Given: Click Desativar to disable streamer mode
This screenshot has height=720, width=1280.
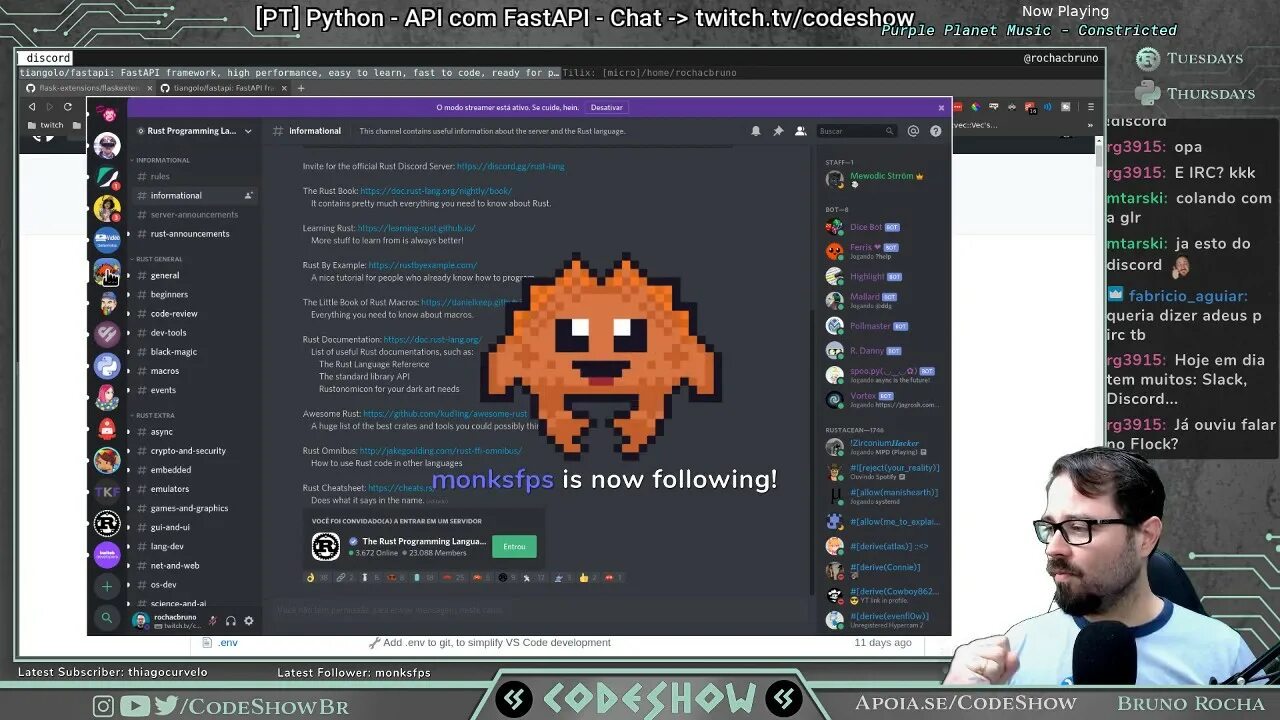Looking at the screenshot, I should point(606,107).
